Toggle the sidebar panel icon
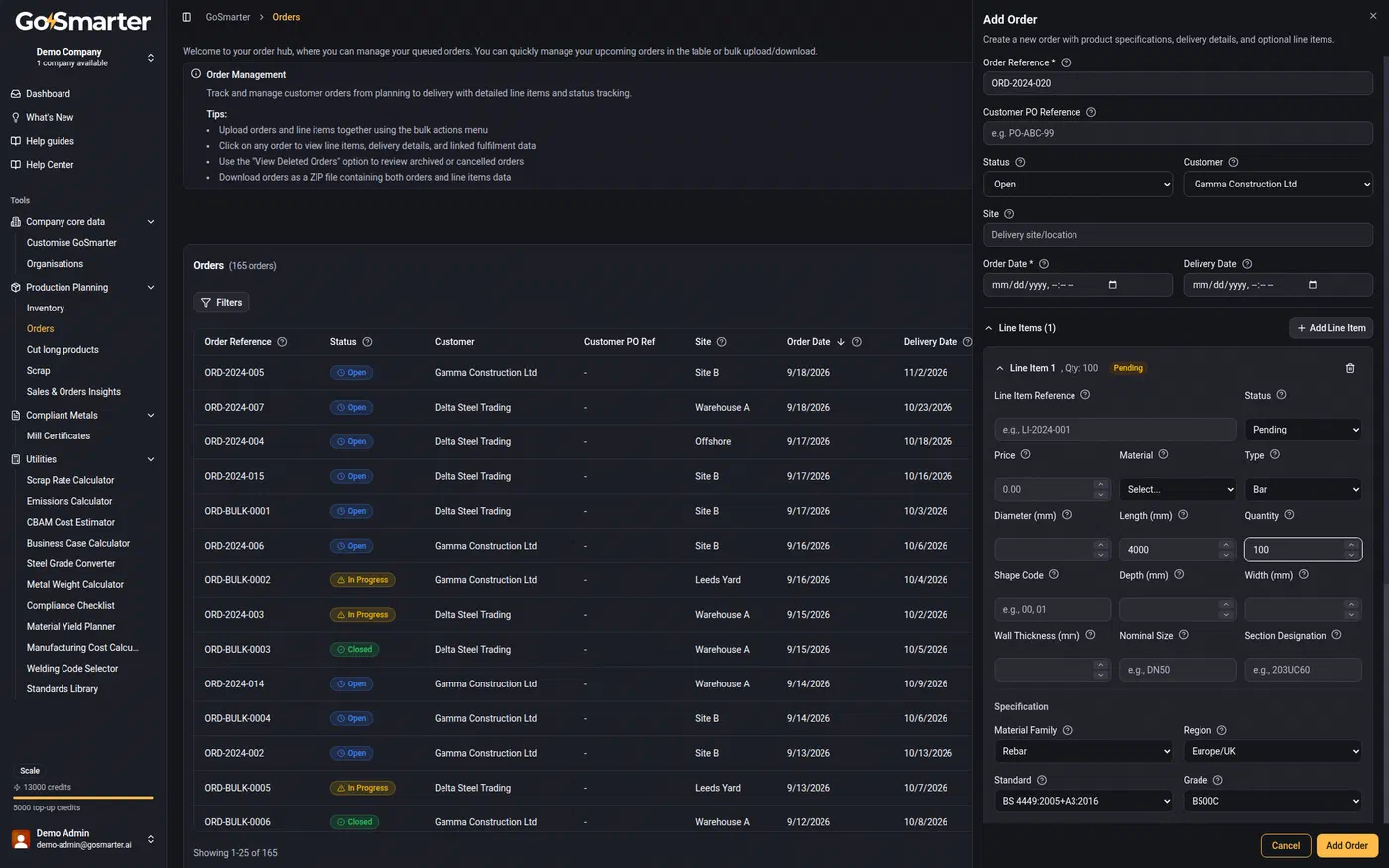Viewport: 1389px width, 868px height. click(x=187, y=17)
